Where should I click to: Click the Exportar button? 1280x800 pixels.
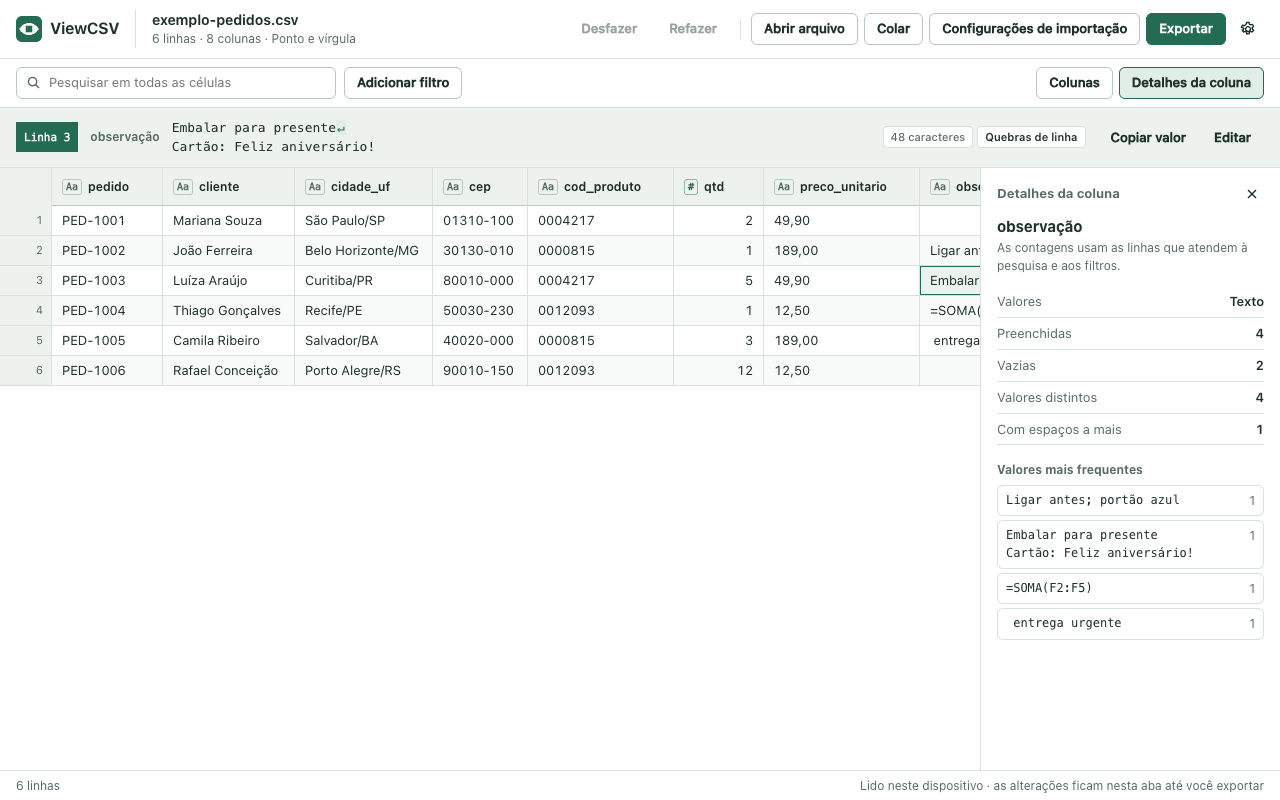click(x=1186, y=29)
